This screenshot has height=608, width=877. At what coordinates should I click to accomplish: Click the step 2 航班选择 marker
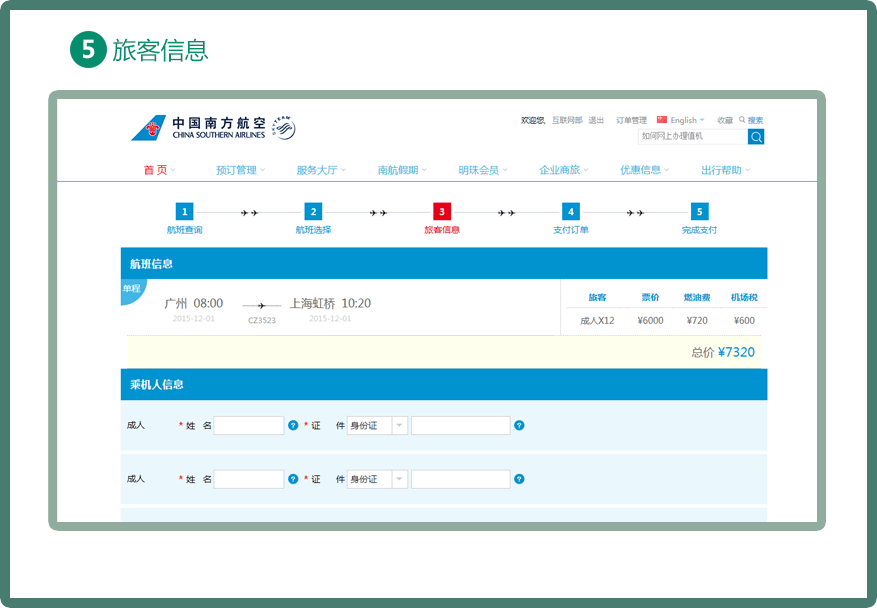point(313,212)
